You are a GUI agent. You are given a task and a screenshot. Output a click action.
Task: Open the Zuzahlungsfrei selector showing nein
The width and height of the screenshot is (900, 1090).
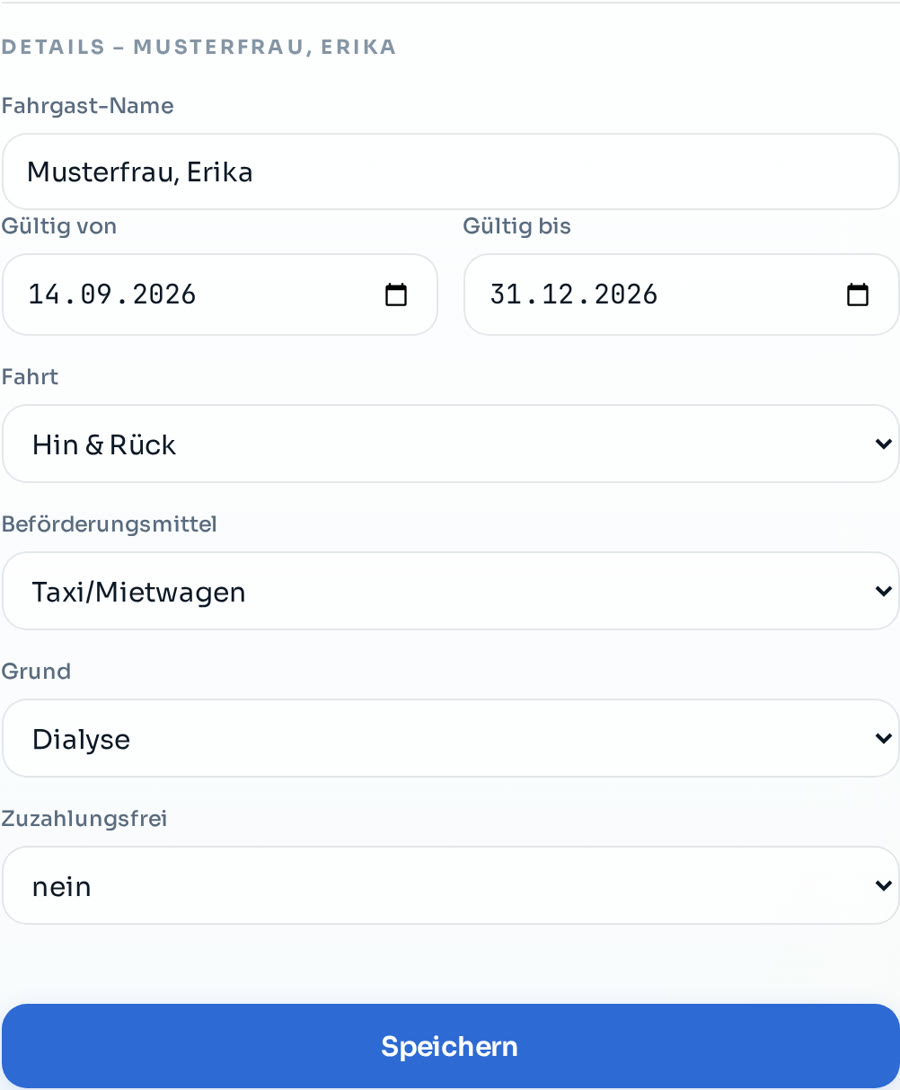click(x=450, y=886)
